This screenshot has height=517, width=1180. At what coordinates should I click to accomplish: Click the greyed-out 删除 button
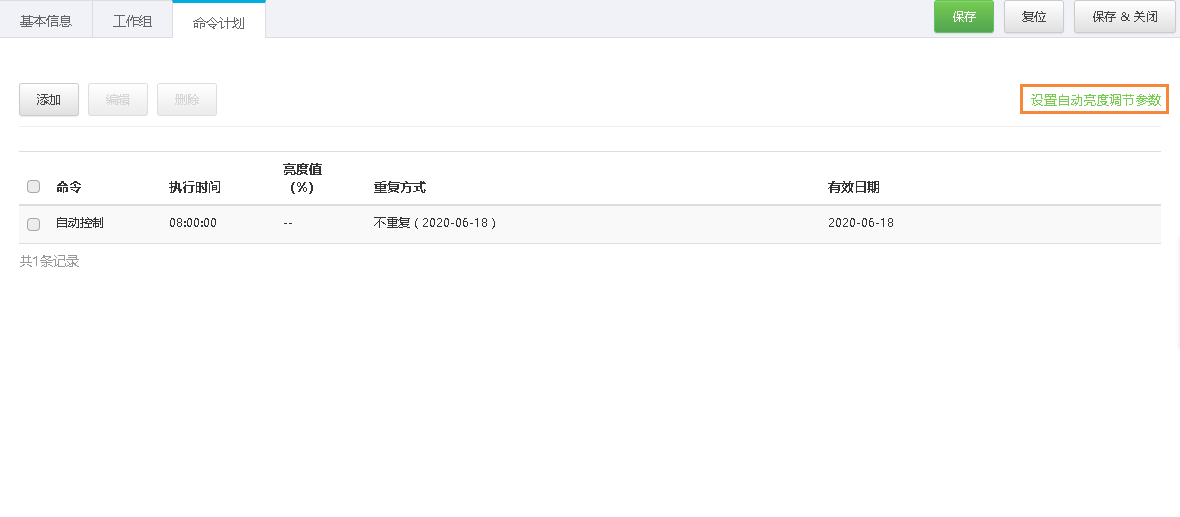[187, 99]
